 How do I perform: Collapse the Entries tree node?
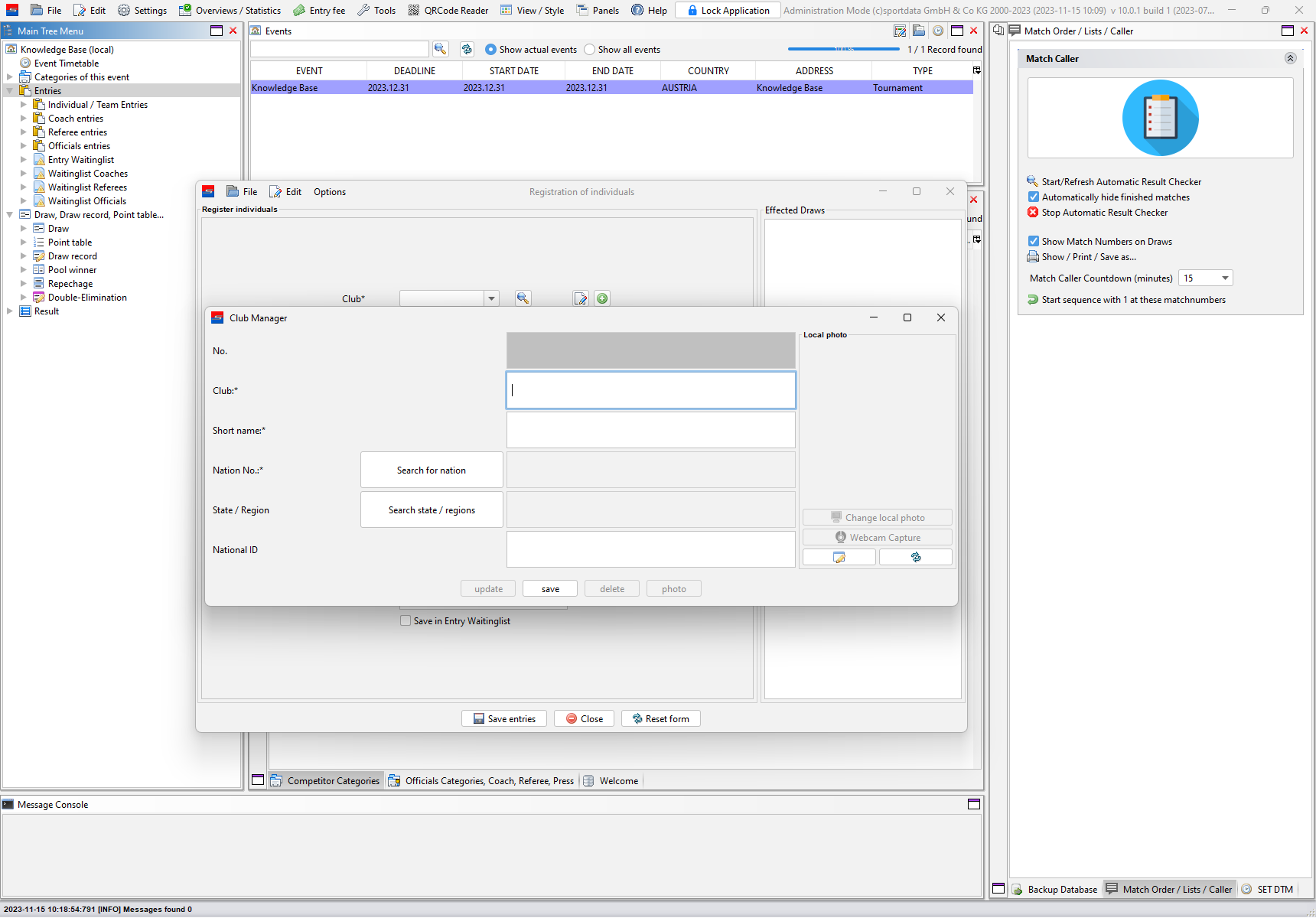9,91
